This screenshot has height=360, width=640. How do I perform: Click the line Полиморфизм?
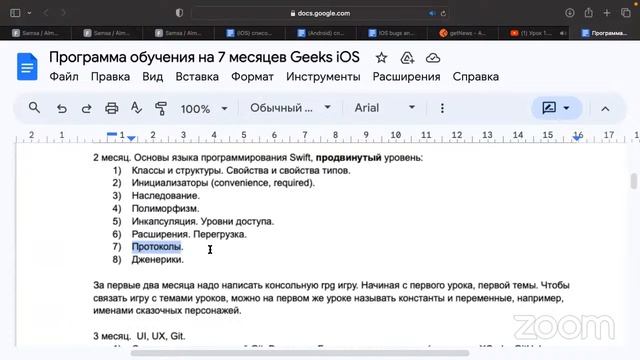[x=165, y=209]
